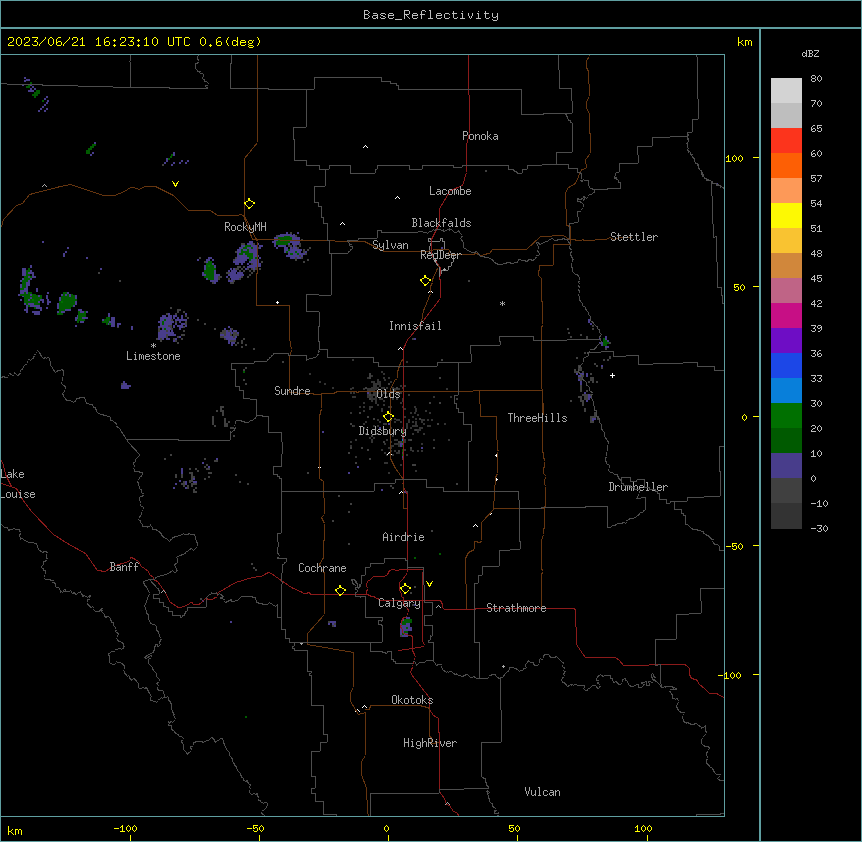Screen dimensions: 862x842
Task: Click the white asterisk marker east of Innisfail
Action: tap(502, 303)
